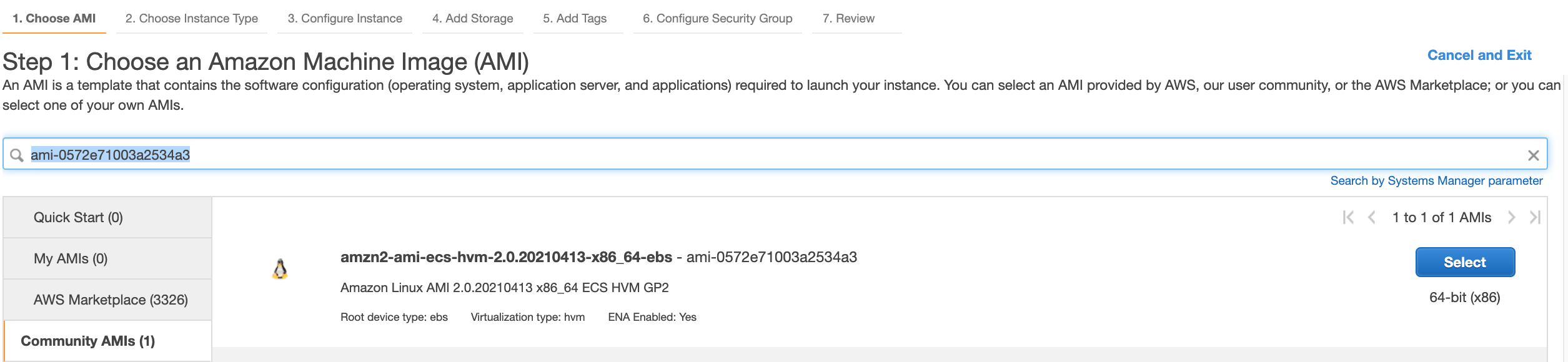Click Cancel and Exit link
Image resolution: width=1568 pixels, height=362 pixels.
tap(1479, 56)
